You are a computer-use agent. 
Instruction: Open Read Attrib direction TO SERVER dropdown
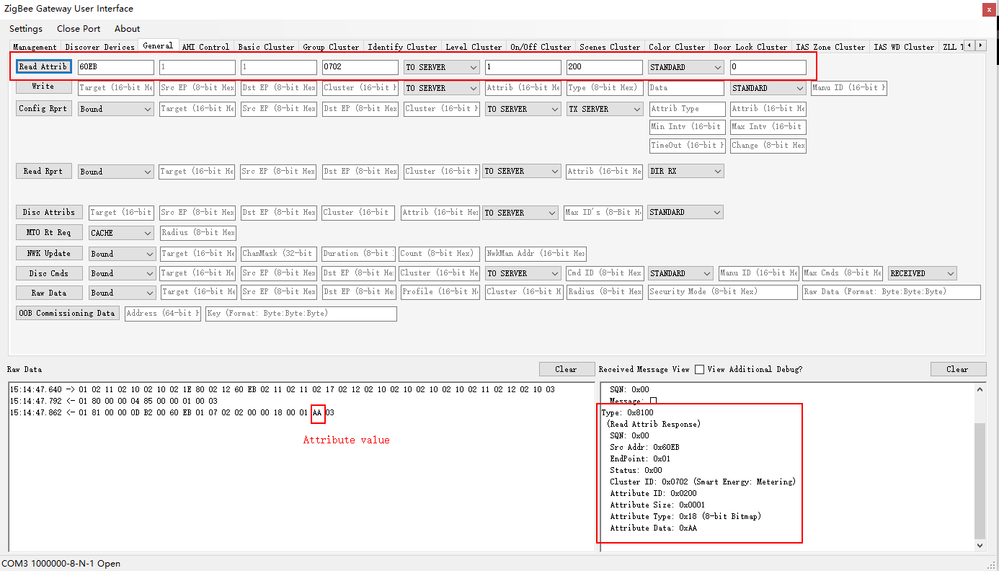click(x=442, y=68)
